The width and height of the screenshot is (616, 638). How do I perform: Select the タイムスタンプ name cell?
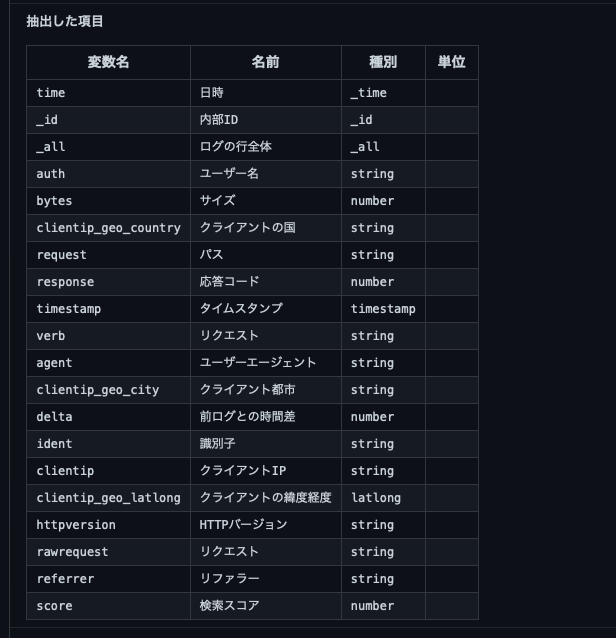(x=241, y=309)
